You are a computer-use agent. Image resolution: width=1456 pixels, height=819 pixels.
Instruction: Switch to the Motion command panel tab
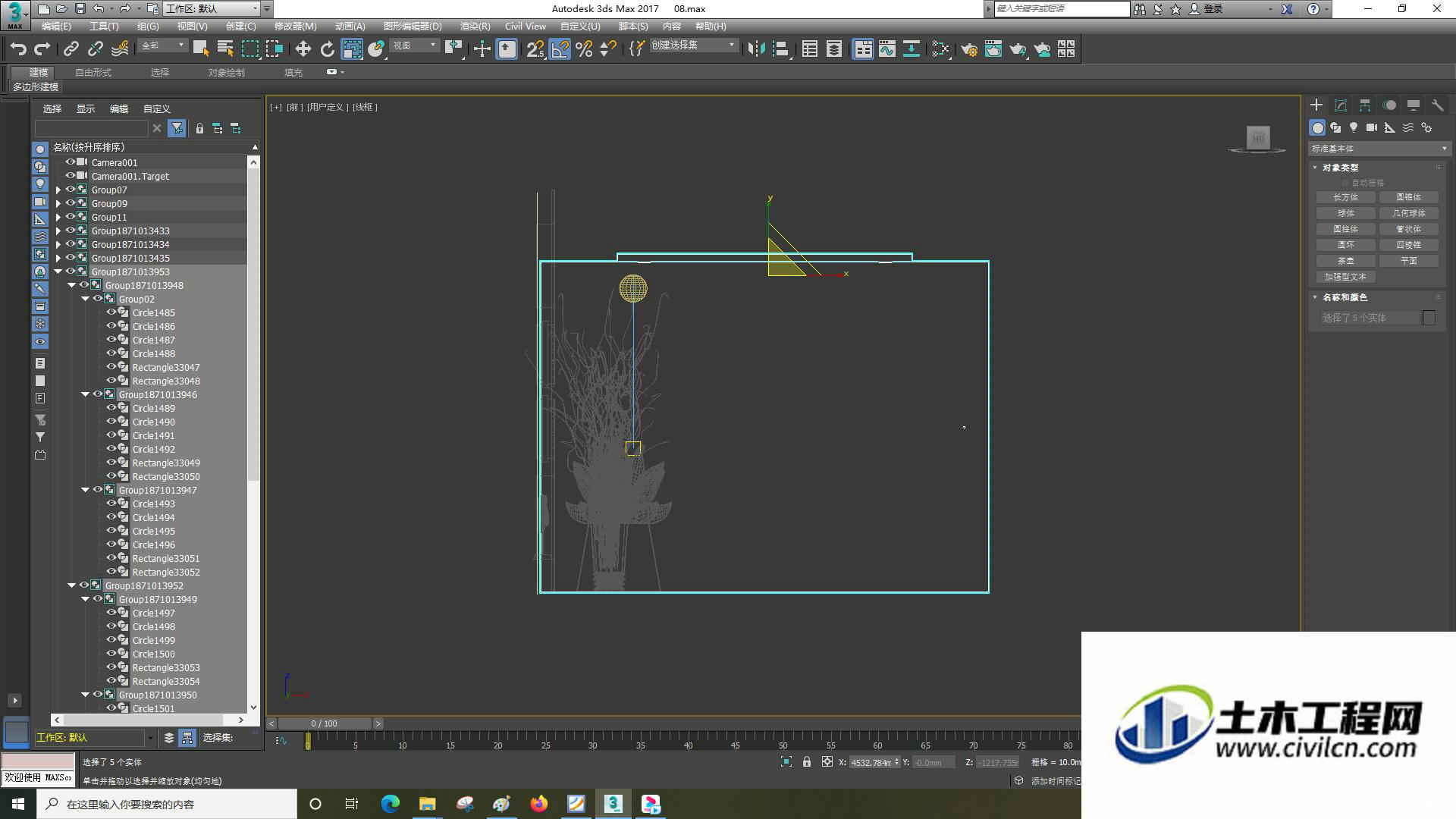(x=1389, y=105)
